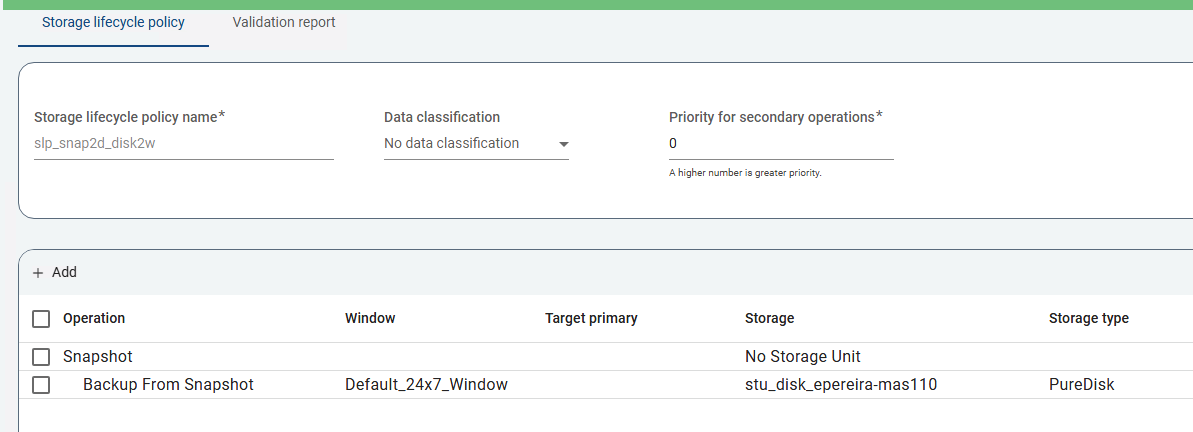Sort by the Operation column header
This screenshot has width=1193, height=432.
(94, 319)
